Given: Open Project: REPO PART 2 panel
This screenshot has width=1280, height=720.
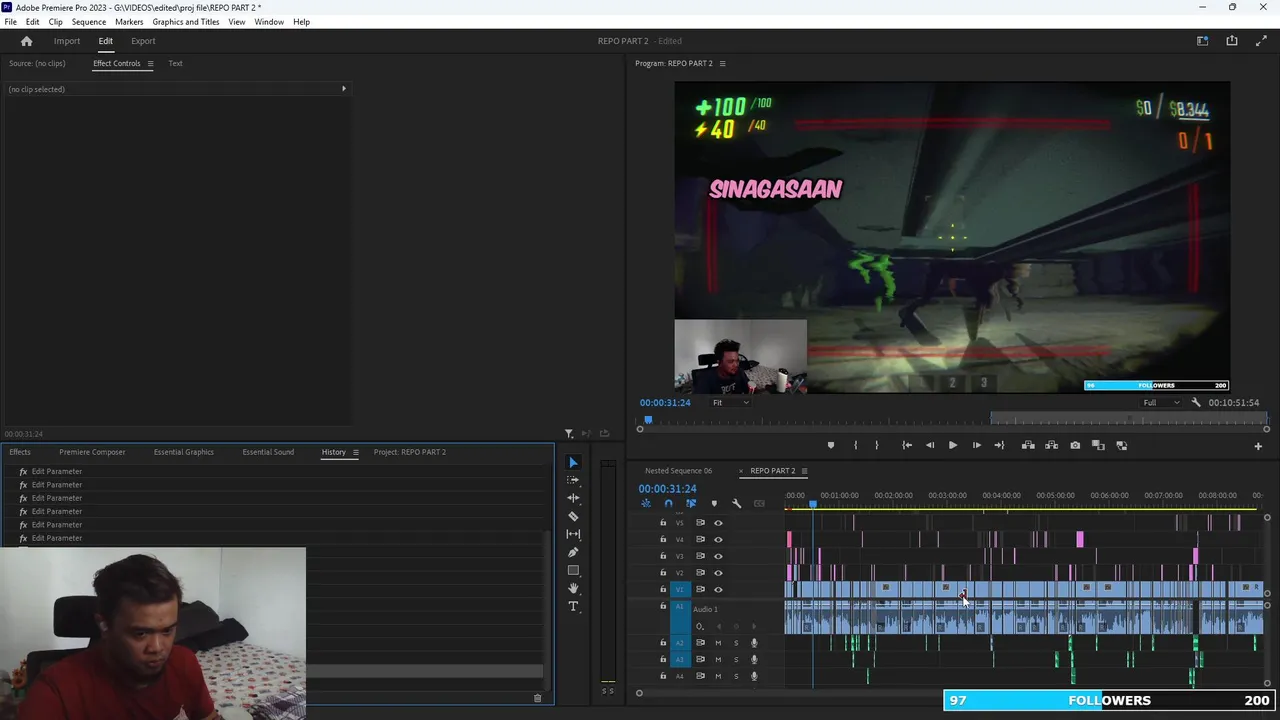Looking at the screenshot, I should tap(410, 452).
